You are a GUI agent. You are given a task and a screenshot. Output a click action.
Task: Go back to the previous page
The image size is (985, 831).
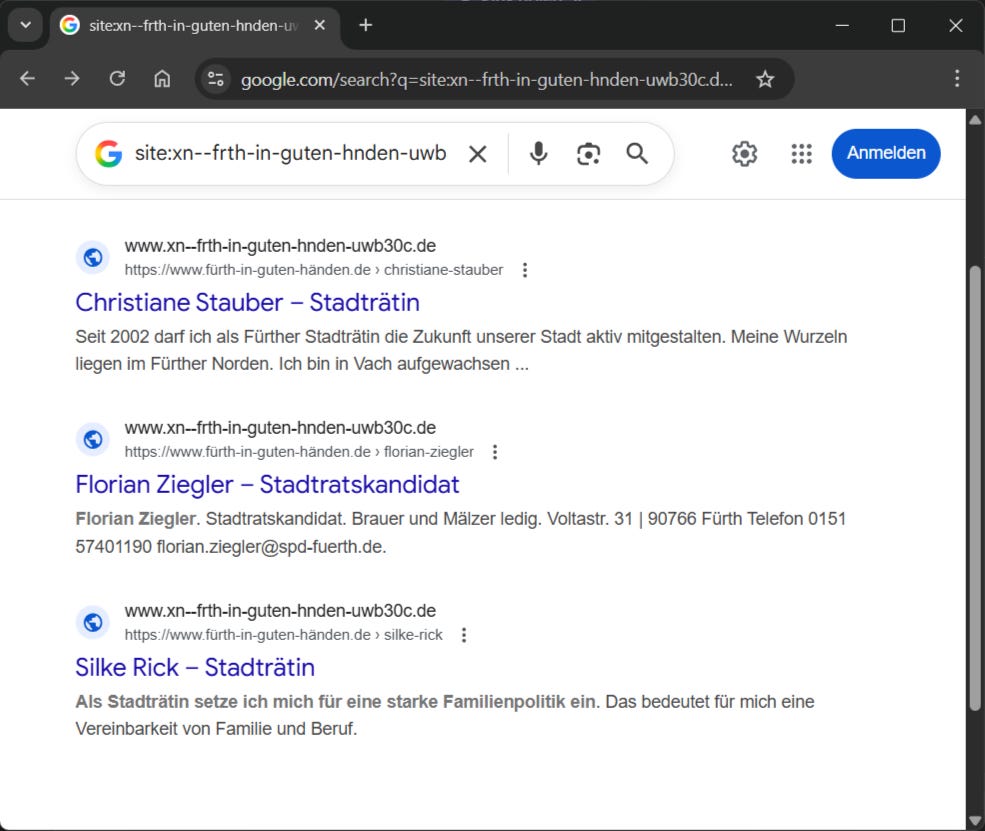28,79
